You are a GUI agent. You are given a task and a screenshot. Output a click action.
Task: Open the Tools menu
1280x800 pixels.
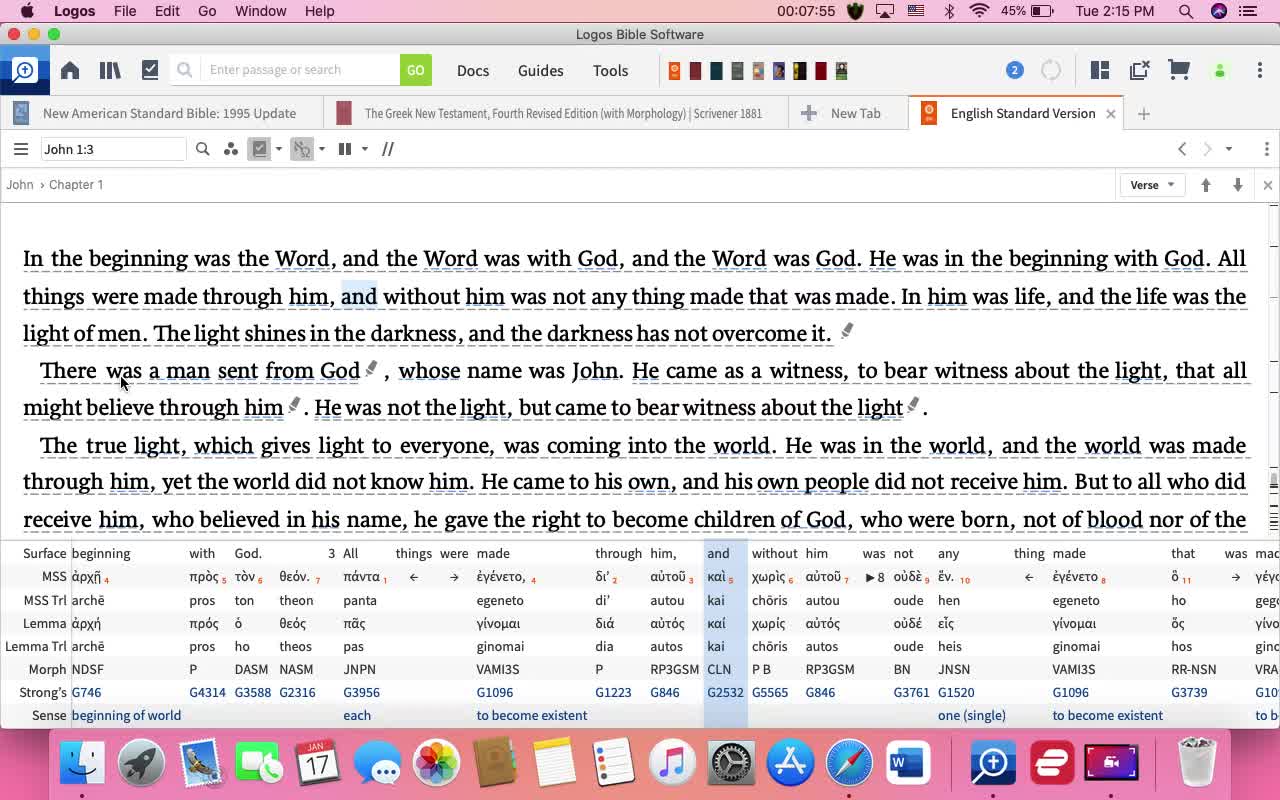610,70
